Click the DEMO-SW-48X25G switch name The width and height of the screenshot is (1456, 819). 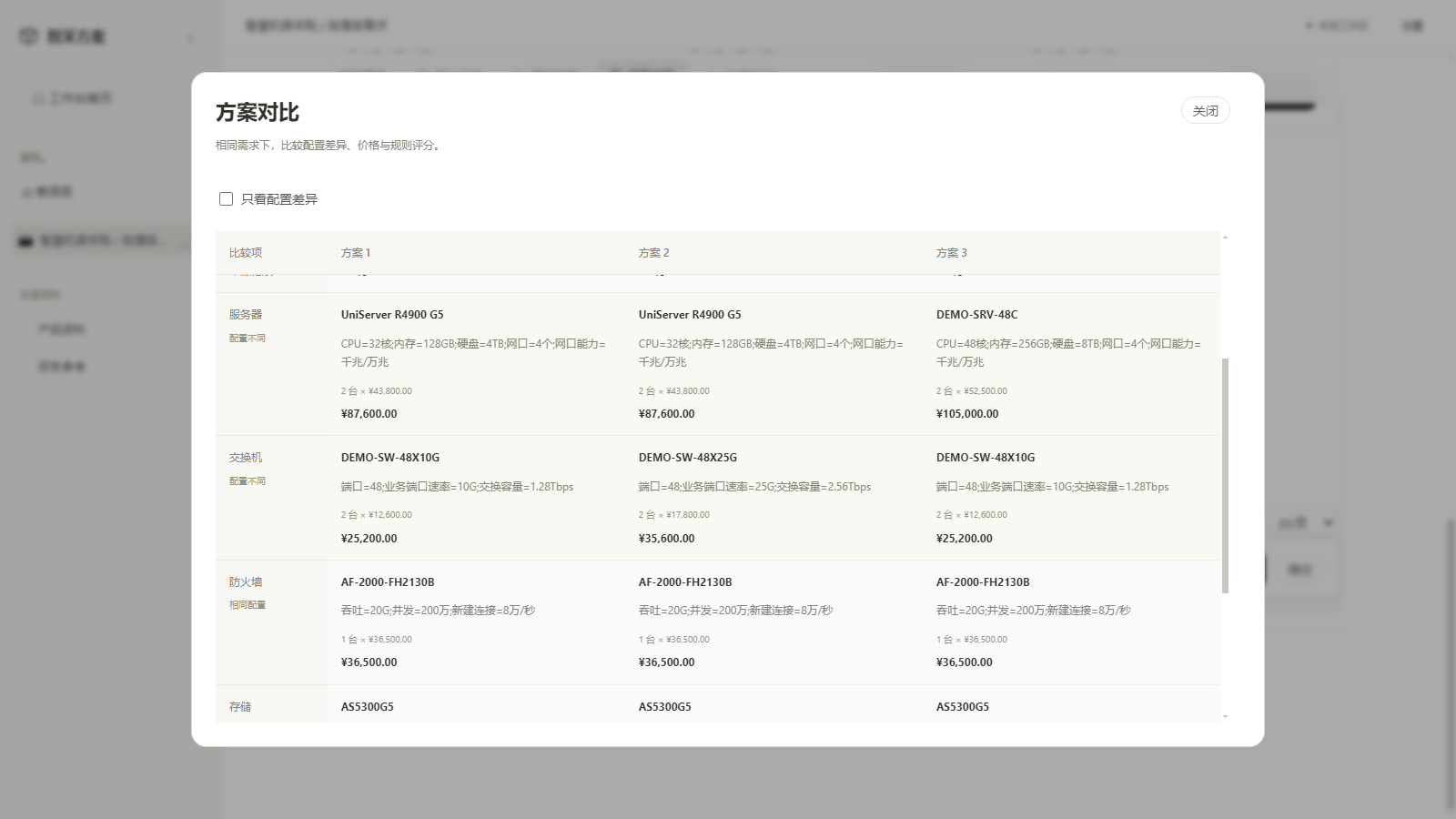687,458
